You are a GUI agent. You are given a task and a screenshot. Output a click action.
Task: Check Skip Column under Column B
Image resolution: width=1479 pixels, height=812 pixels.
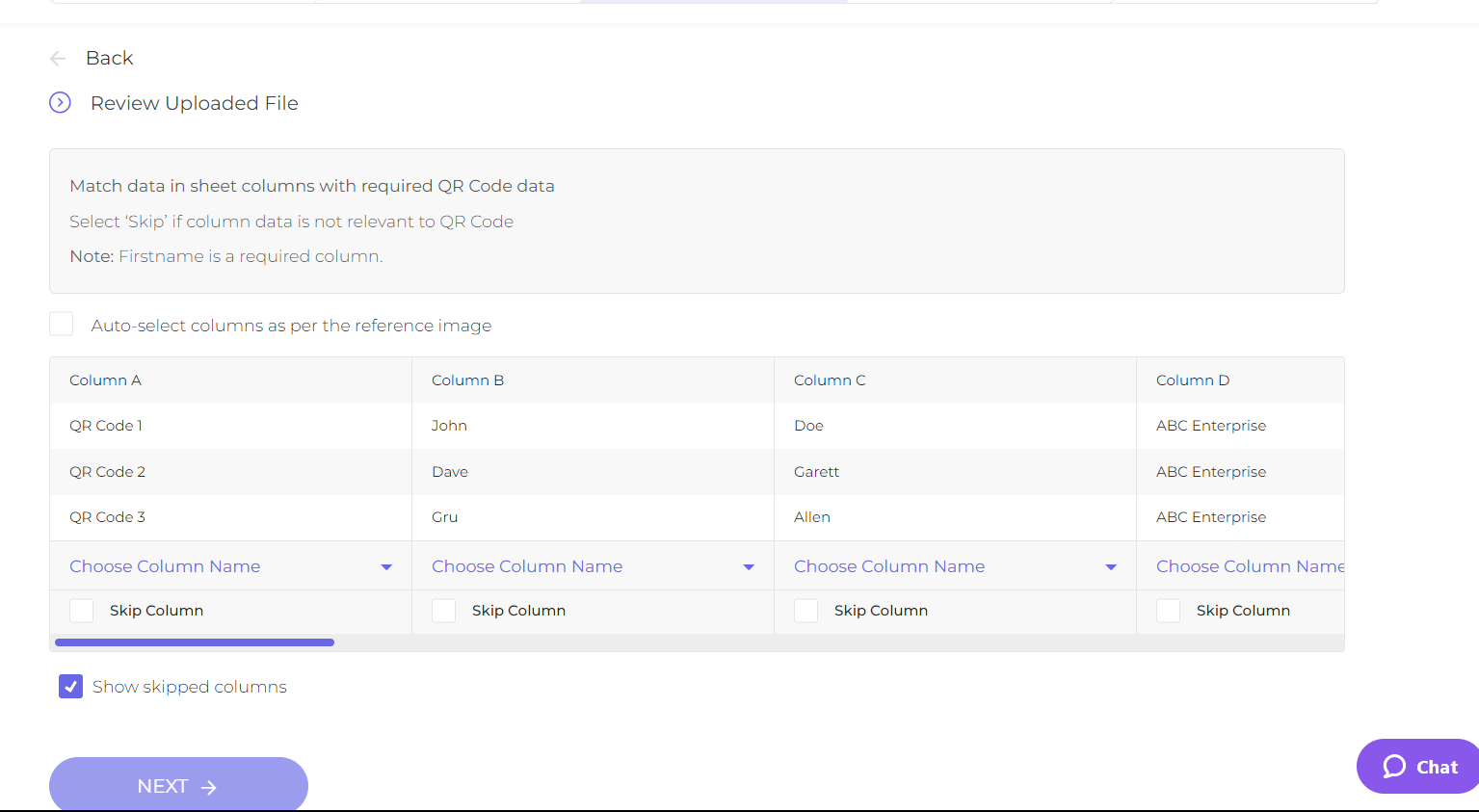click(443, 610)
